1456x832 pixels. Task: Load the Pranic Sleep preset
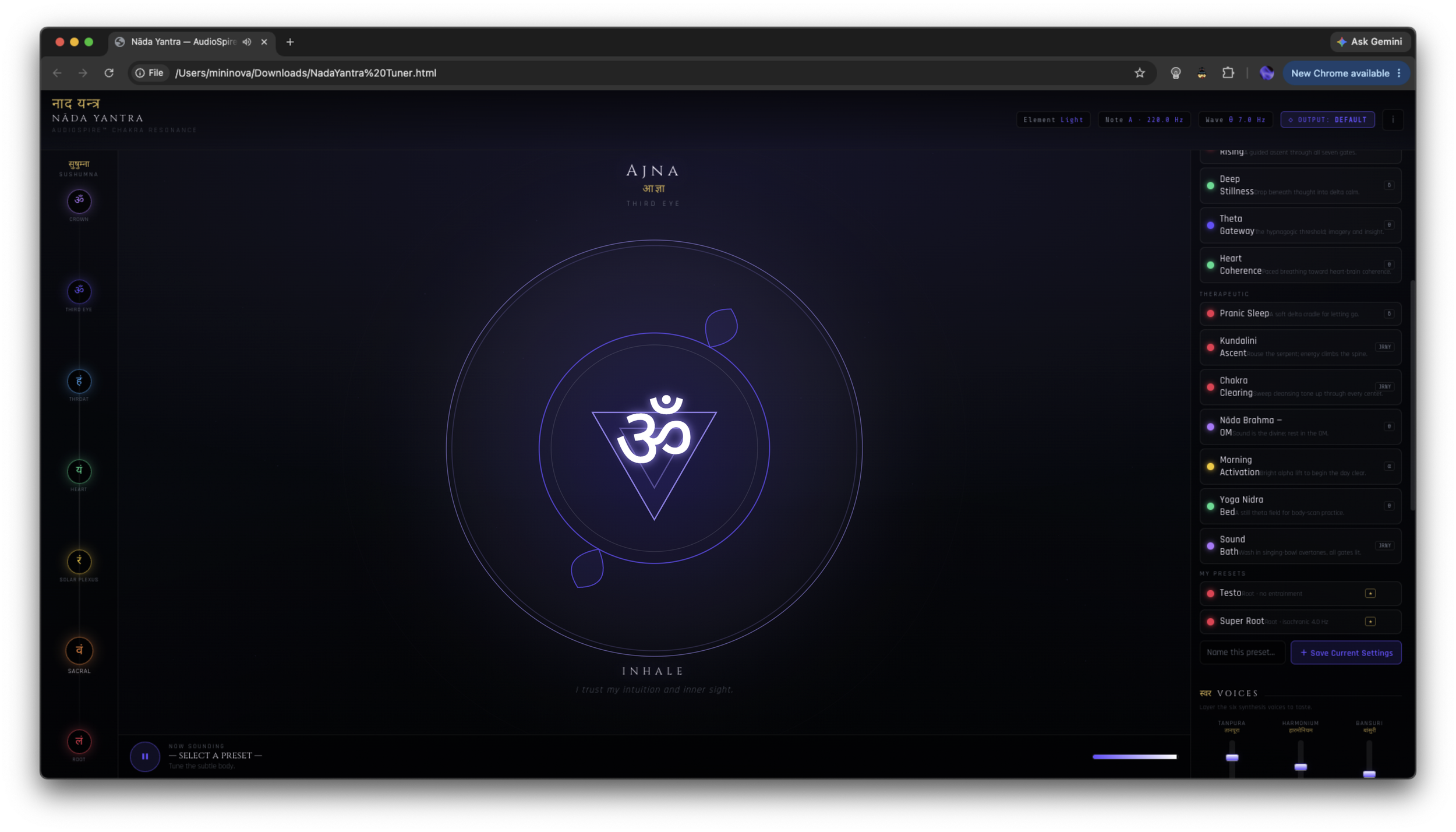(1300, 313)
